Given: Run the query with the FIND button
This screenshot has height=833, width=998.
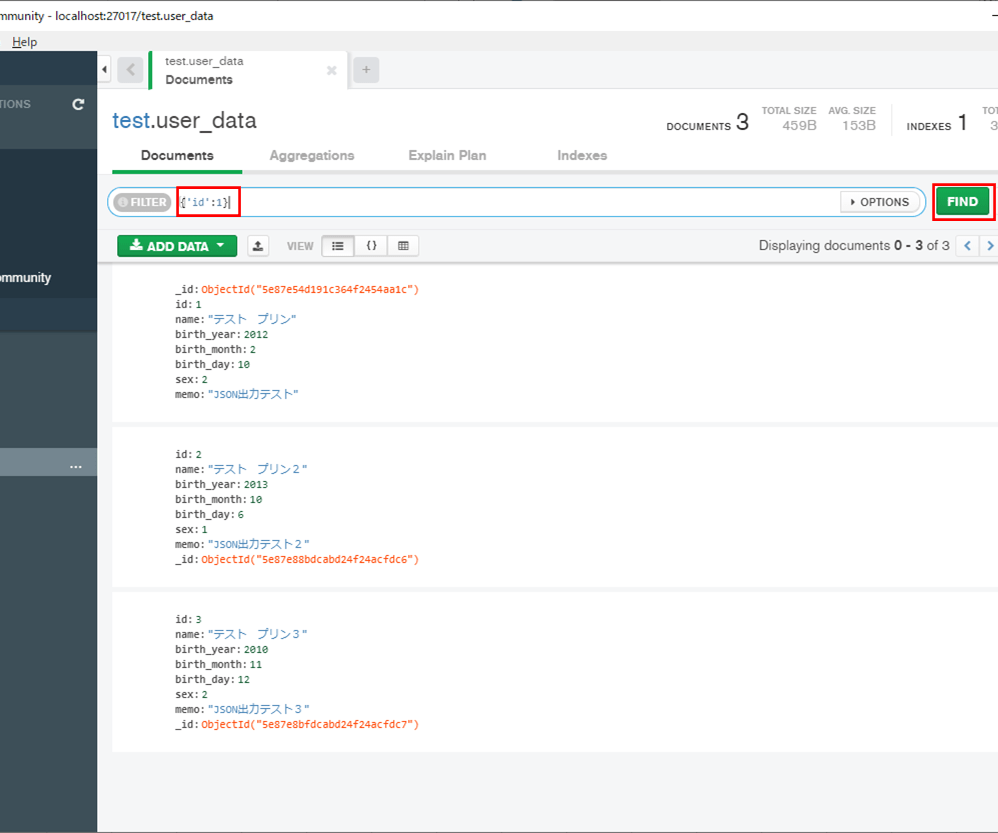Looking at the screenshot, I should (962, 201).
